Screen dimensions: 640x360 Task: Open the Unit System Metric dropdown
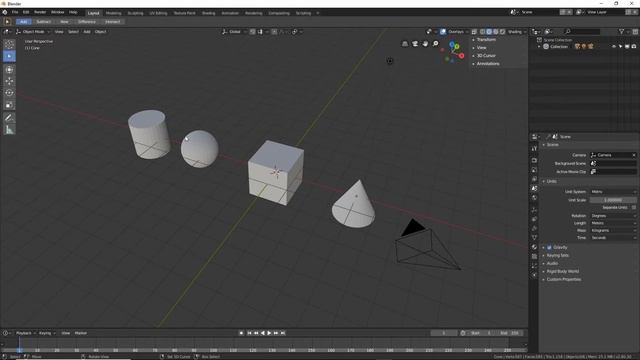(613, 191)
